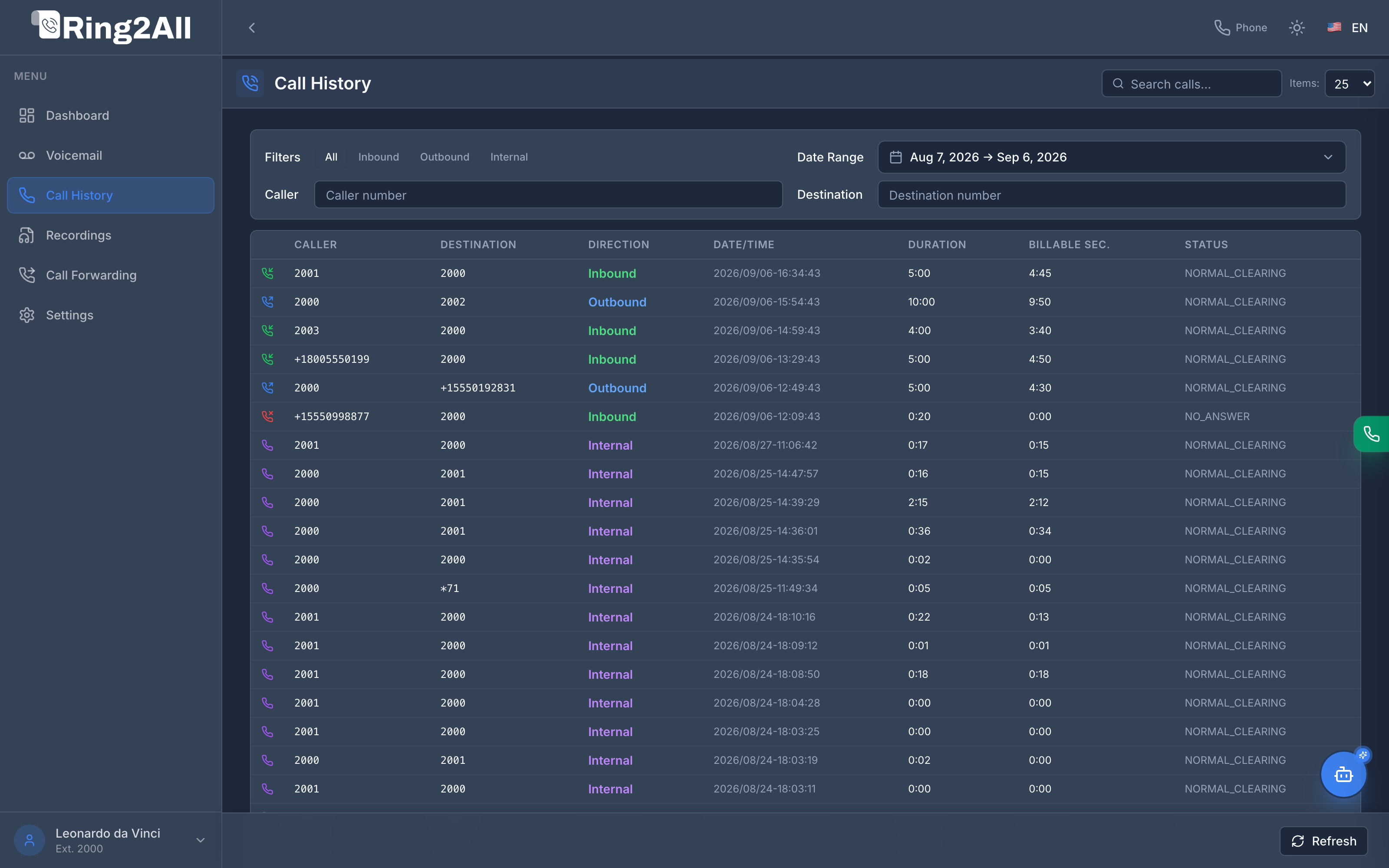Click caller +18005550199
The height and width of the screenshot is (868, 1389).
click(332, 359)
